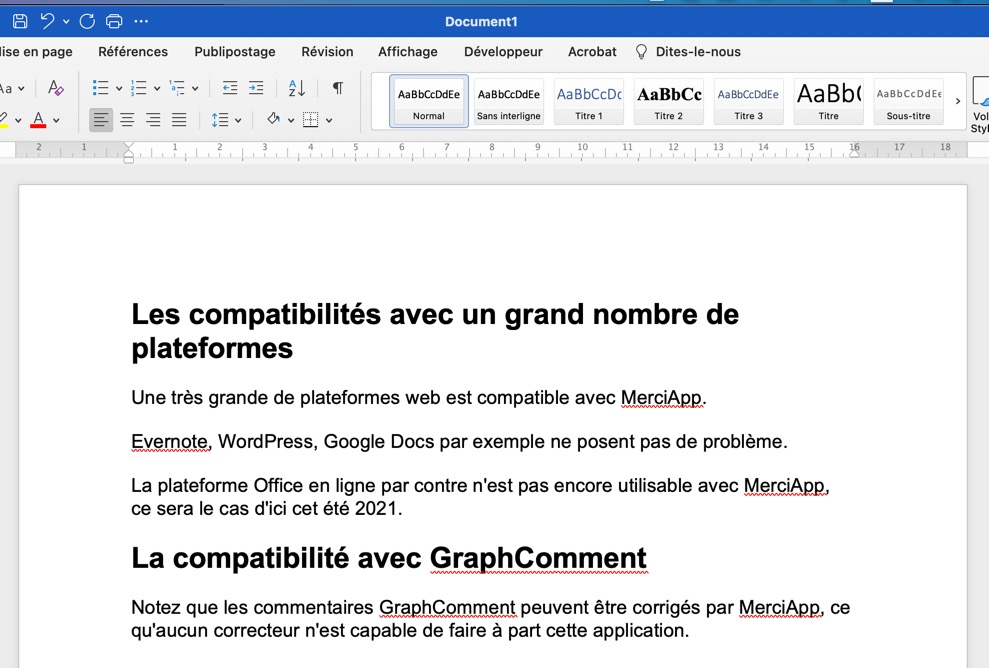
Task: Click the text "cet été 2021"
Action: pyautogui.click(x=346, y=508)
